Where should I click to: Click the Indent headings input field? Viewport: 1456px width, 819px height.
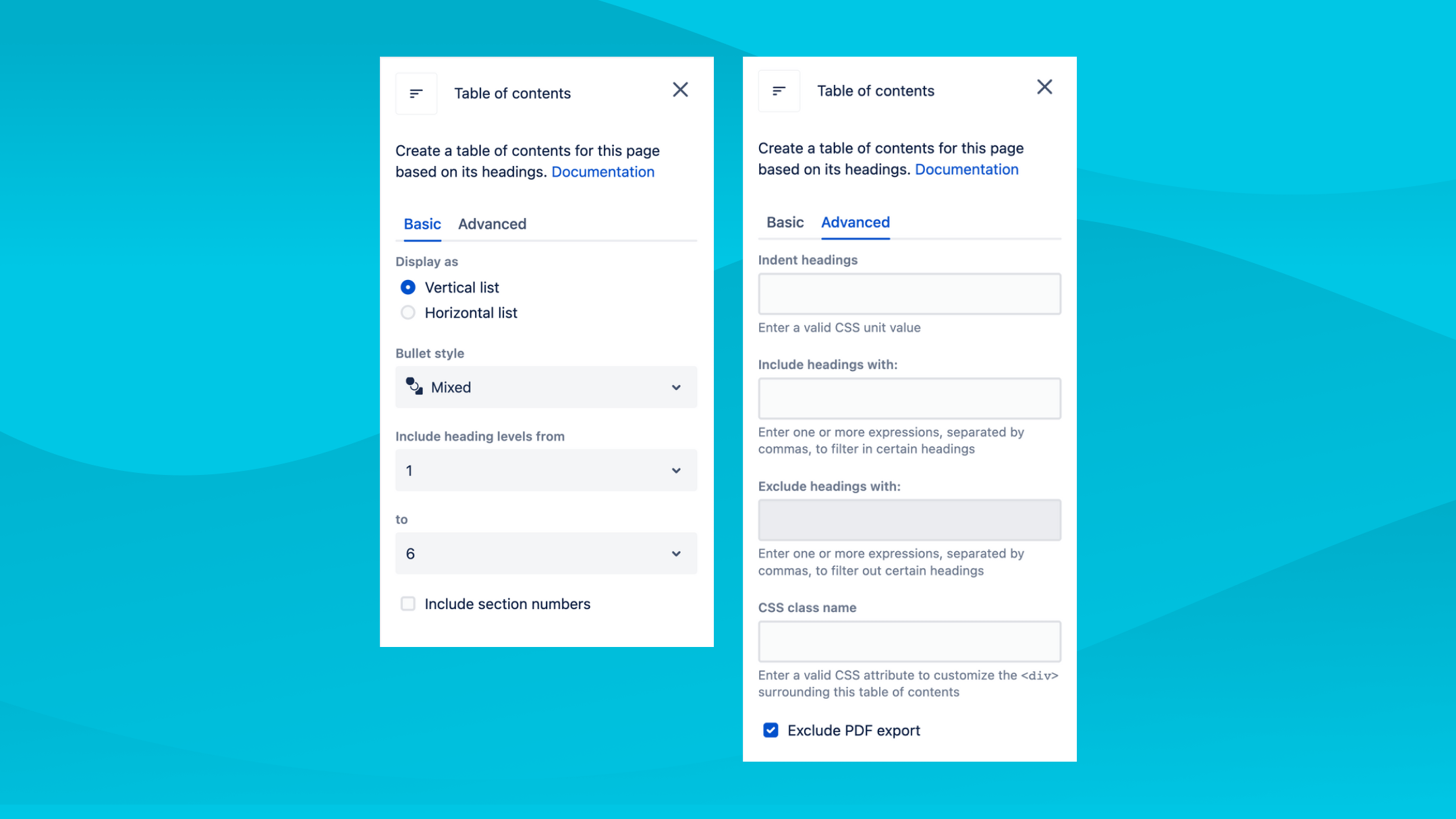pos(909,293)
